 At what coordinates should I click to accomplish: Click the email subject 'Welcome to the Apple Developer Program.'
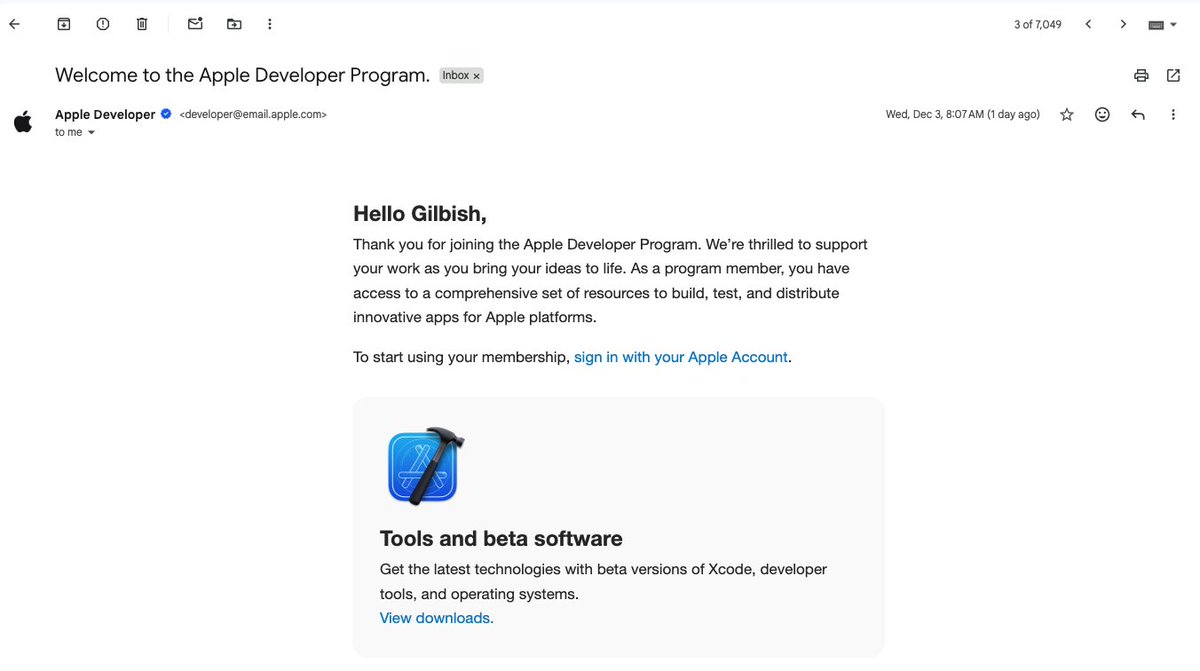coord(243,75)
